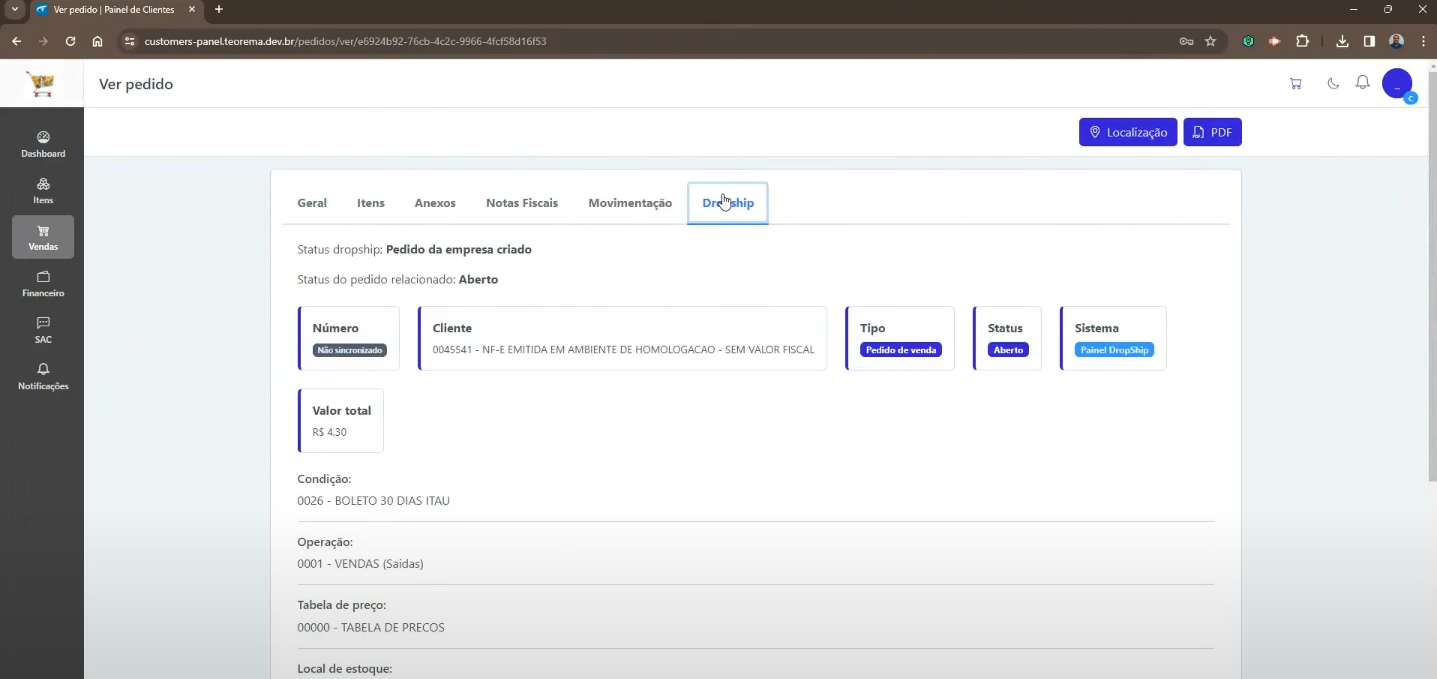Switch to the Itens tab
The image size is (1437, 679).
coord(371,203)
